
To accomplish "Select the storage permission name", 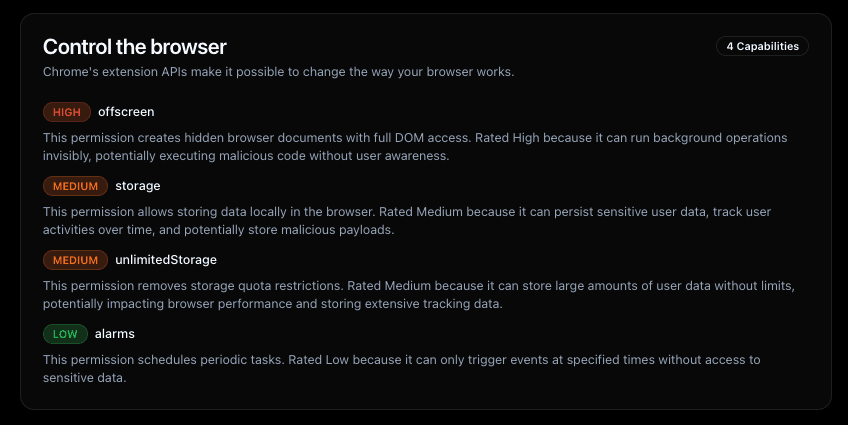I will click(x=138, y=186).
